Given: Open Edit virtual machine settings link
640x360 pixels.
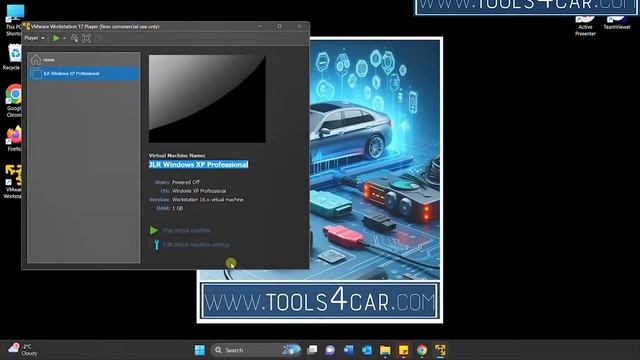Looking at the screenshot, I should click(x=196, y=245).
